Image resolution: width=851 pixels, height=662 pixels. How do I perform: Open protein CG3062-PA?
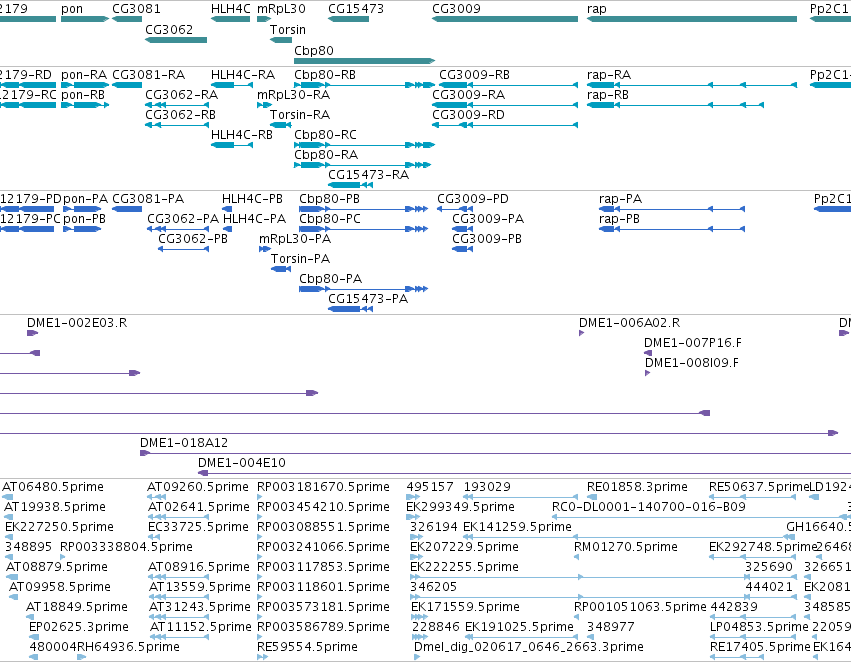point(183,219)
